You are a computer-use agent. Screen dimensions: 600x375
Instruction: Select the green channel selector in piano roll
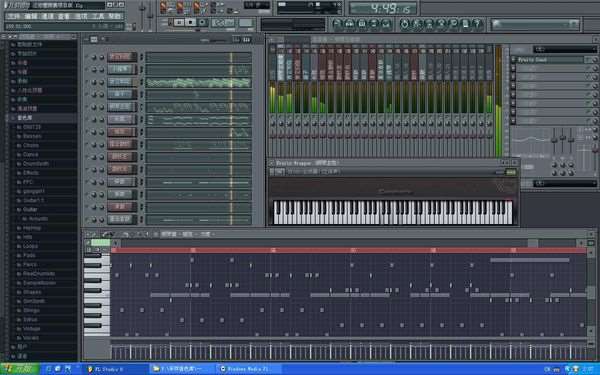(x=101, y=242)
